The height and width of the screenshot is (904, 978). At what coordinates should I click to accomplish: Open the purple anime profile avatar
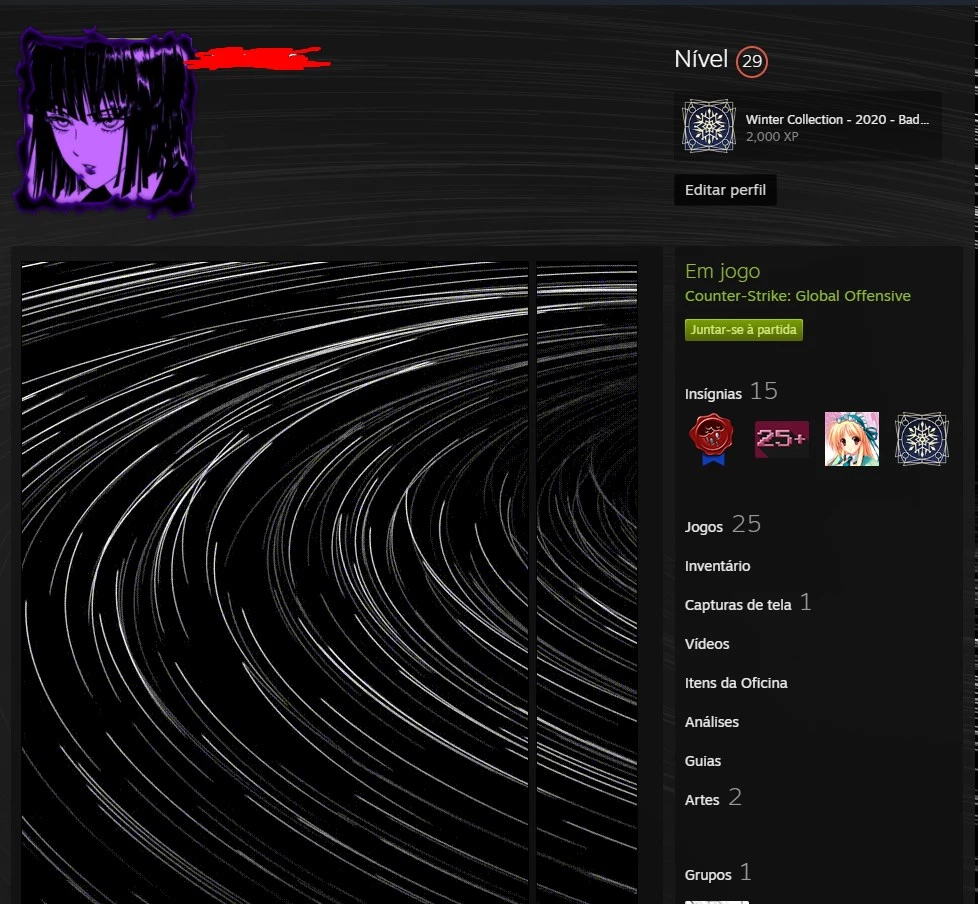tap(105, 122)
